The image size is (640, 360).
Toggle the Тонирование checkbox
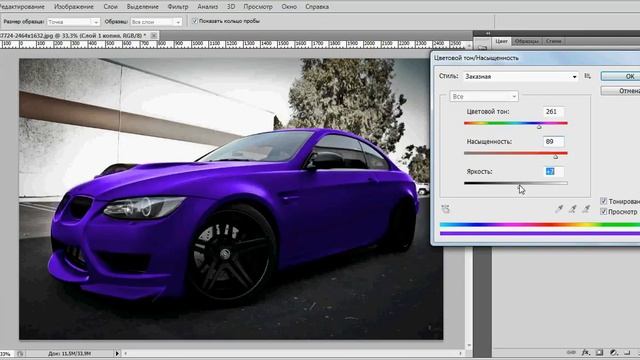point(603,201)
